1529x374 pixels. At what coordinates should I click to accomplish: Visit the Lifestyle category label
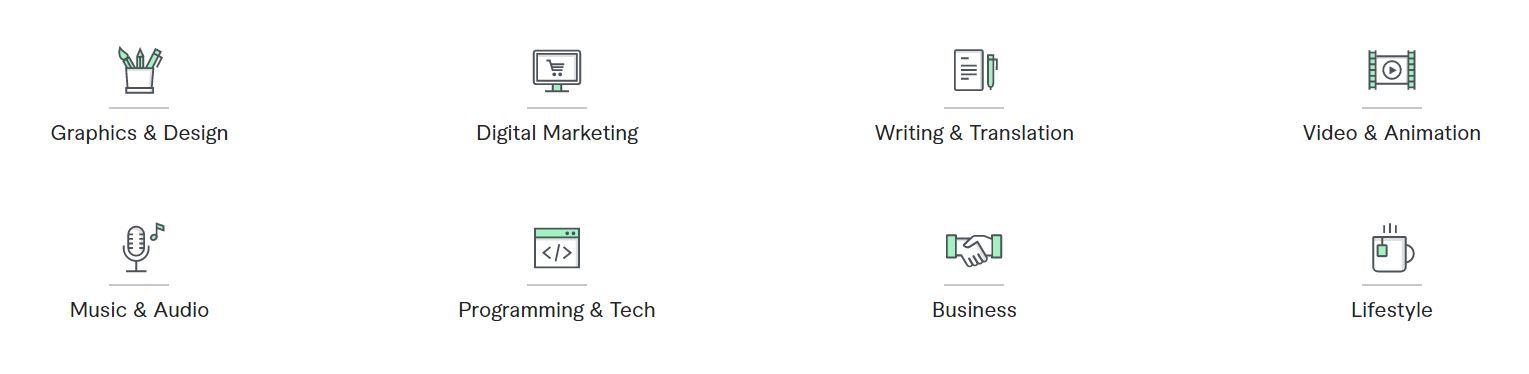tap(1392, 310)
